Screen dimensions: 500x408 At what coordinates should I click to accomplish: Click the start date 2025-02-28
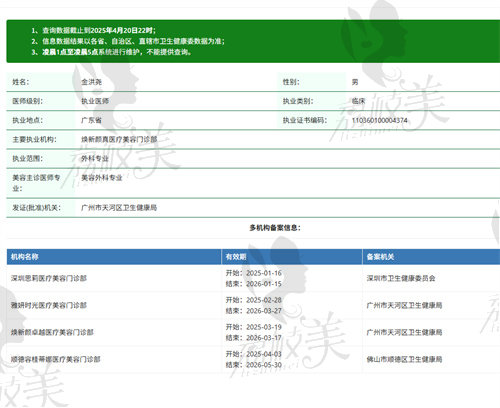tap(264, 300)
